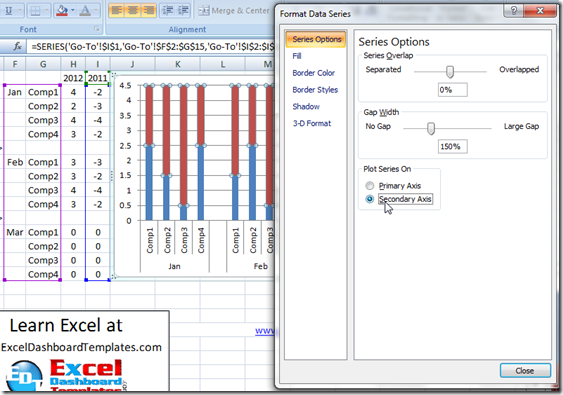Click the blue bar for Jan Comp4
This screenshot has width=563, height=395.
pos(200,182)
